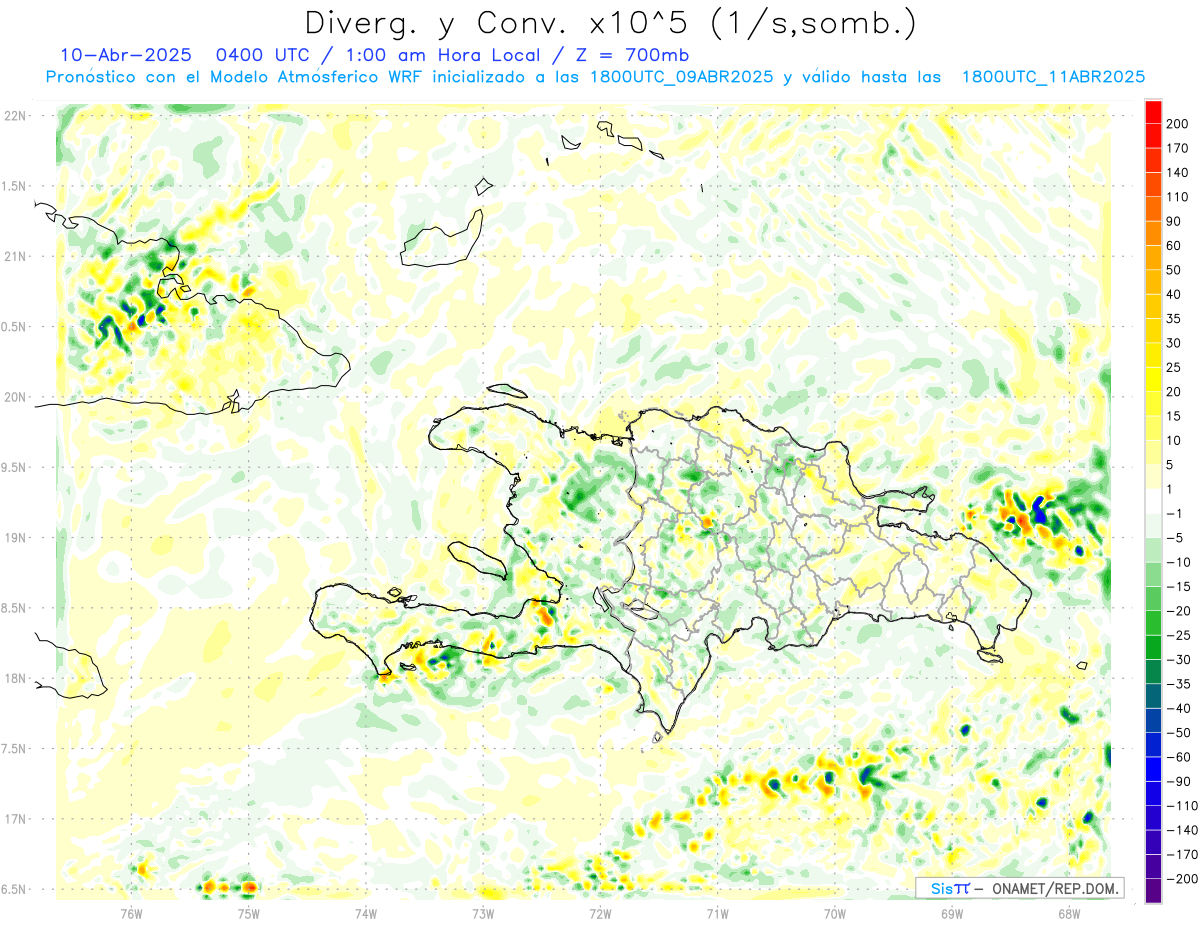Click the "71W" longitude label

tap(717, 913)
